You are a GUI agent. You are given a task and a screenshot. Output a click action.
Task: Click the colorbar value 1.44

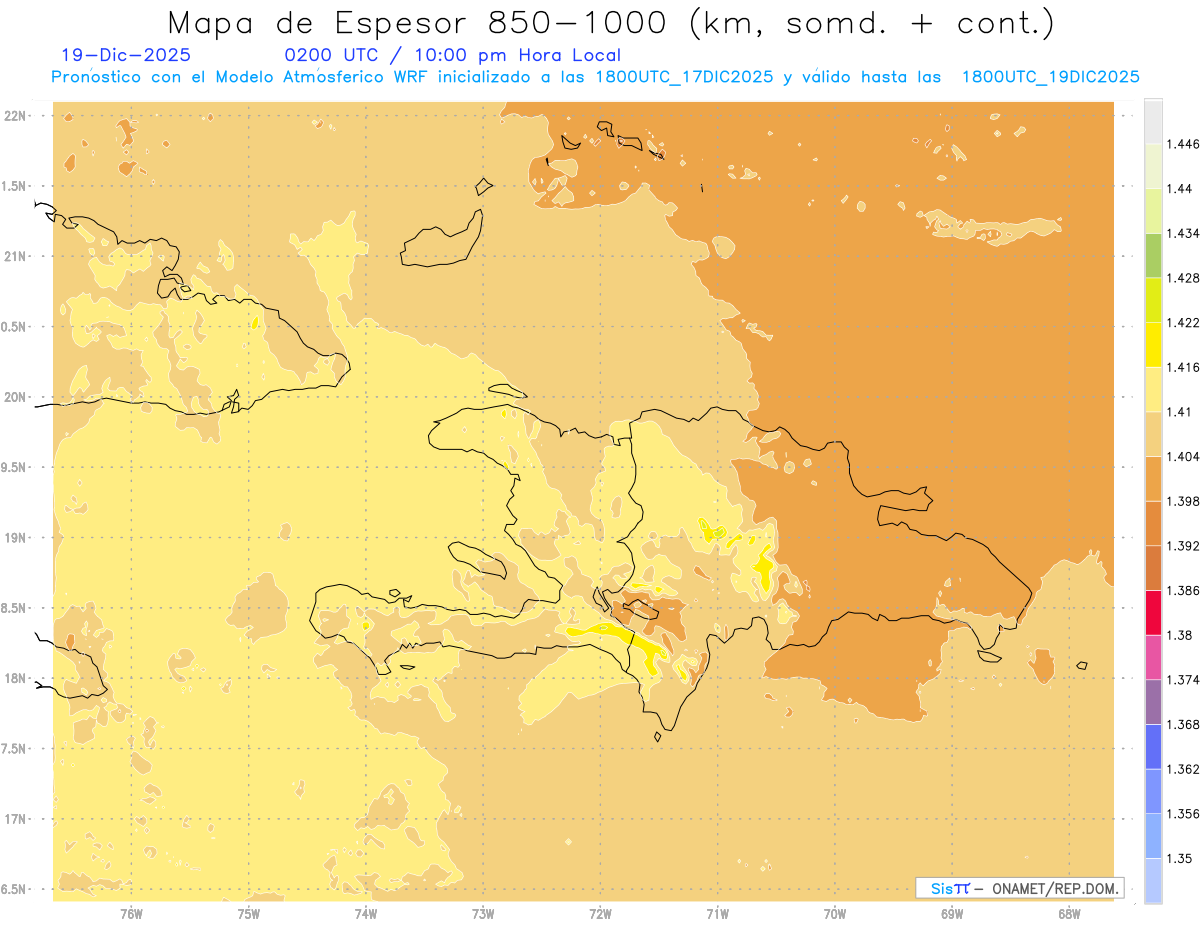click(1180, 189)
